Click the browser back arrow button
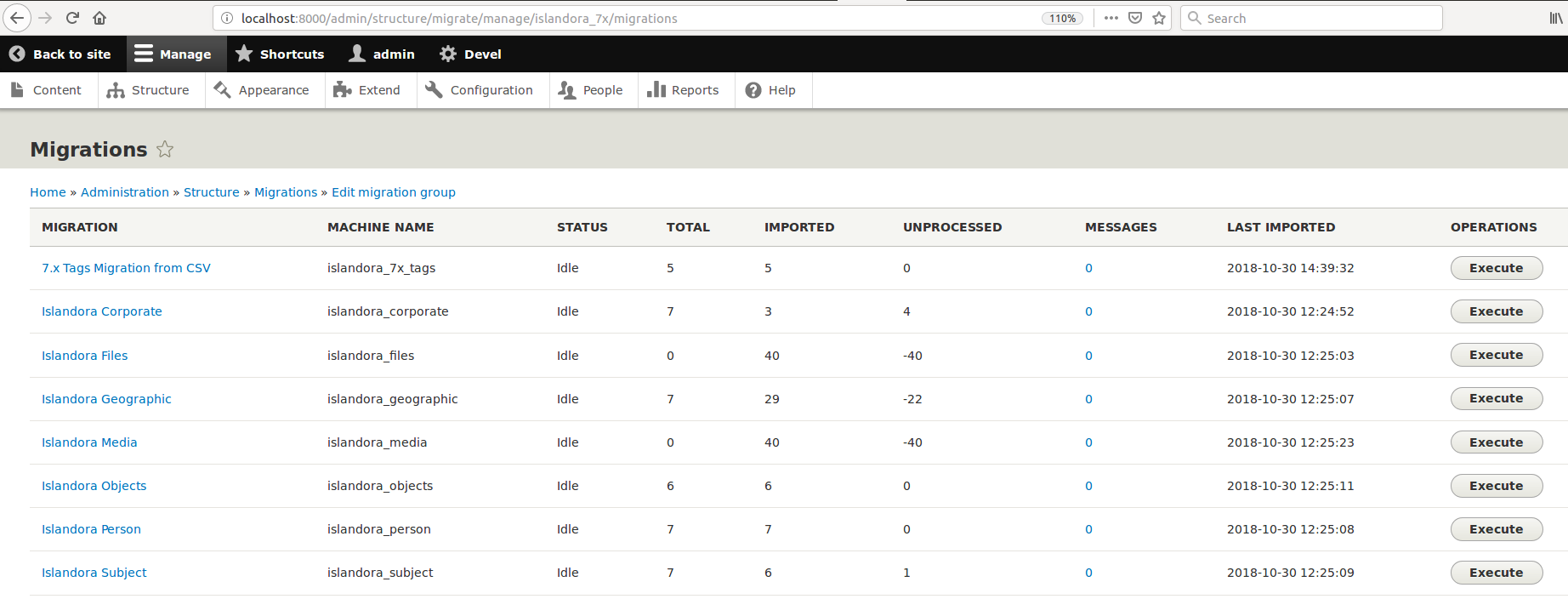Viewport: 1568px width, 599px height. 16,18
